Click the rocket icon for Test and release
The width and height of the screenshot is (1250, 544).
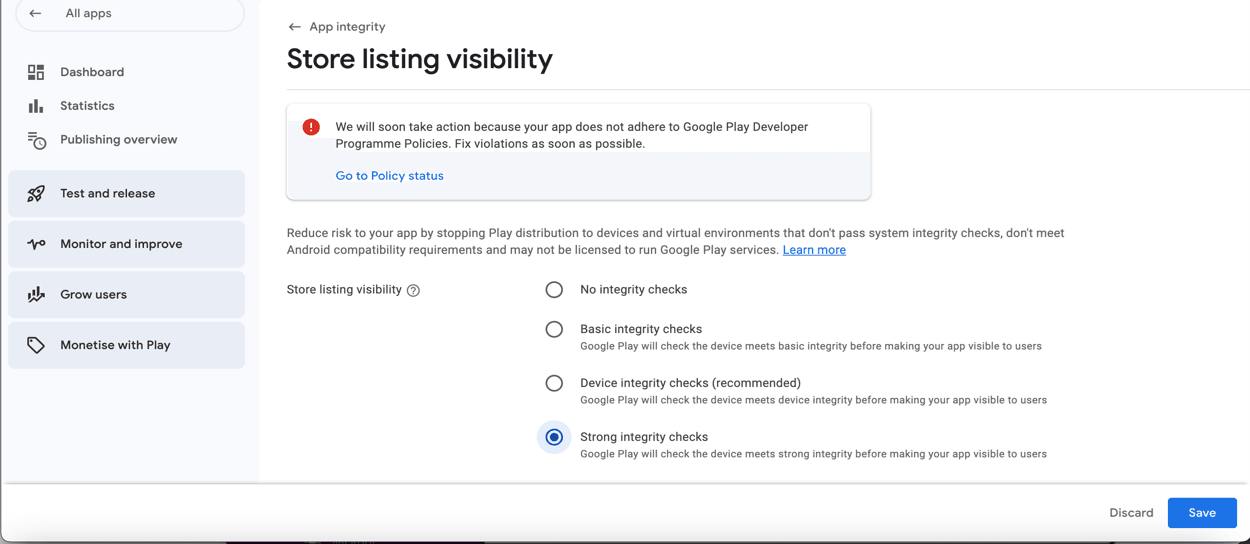[36, 194]
